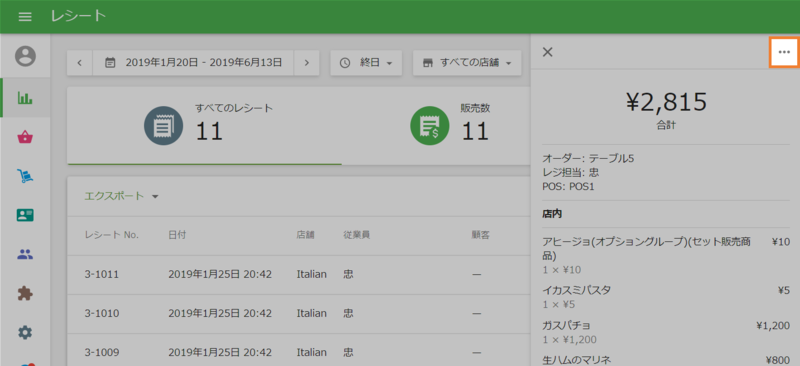Image resolution: width=800 pixels, height=366 pixels.
Task: Open the items basket sidebar icon
Action: click(25, 137)
